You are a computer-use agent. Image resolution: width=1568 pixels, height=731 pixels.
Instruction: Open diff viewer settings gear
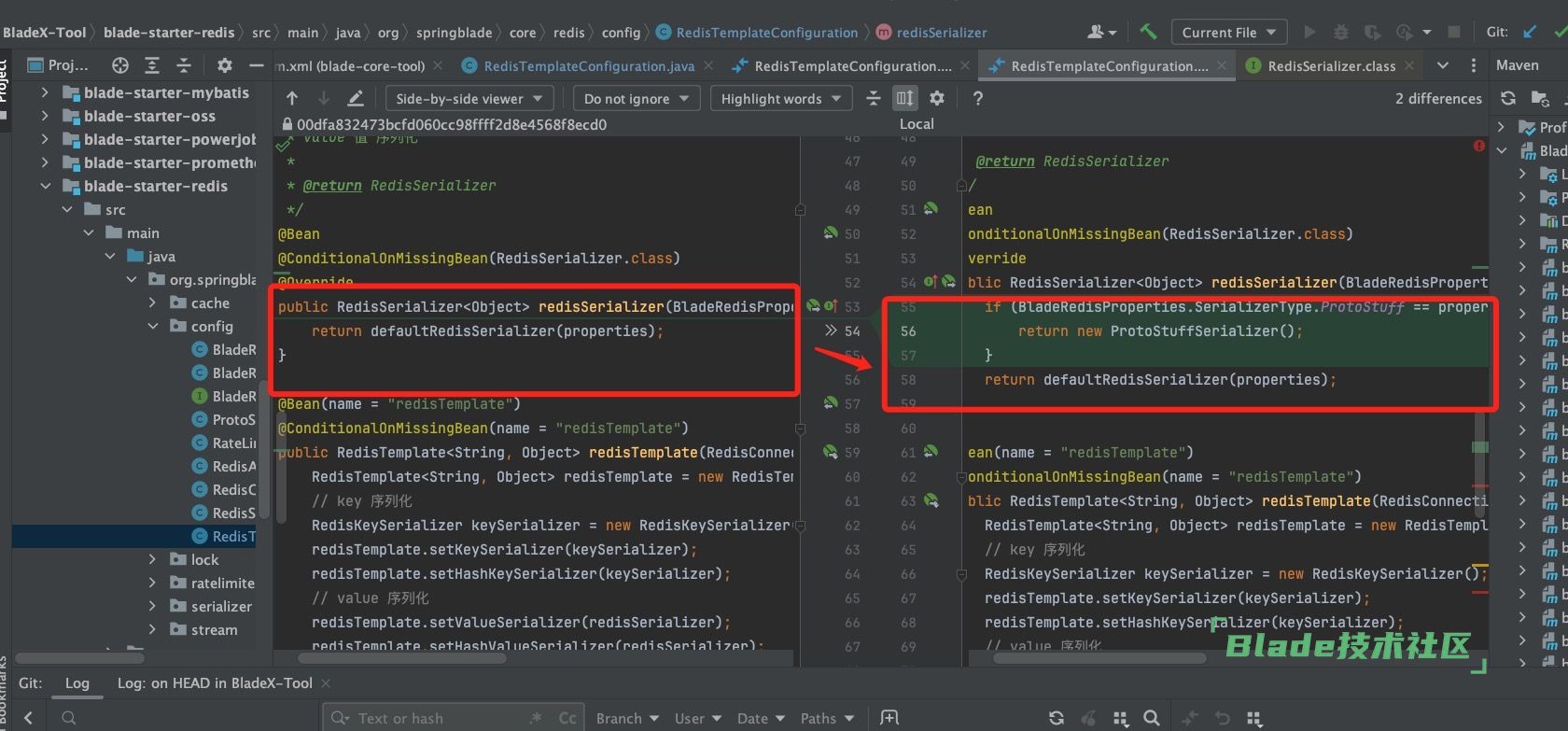click(937, 98)
